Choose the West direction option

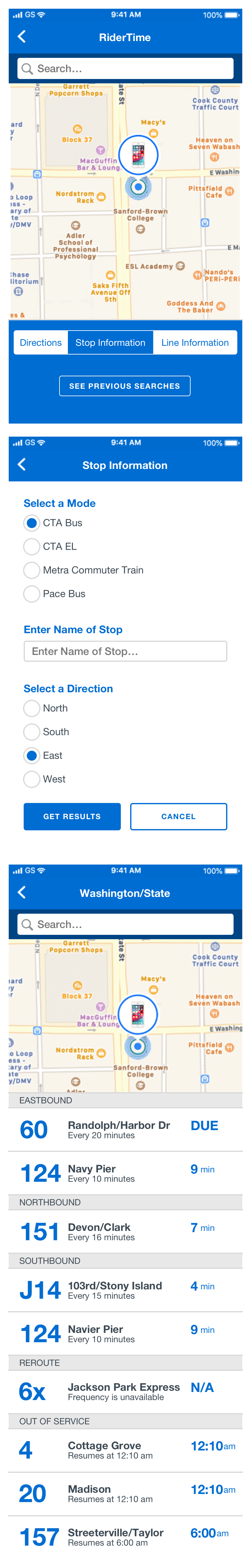pyautogui.click(x=32, y=779)
